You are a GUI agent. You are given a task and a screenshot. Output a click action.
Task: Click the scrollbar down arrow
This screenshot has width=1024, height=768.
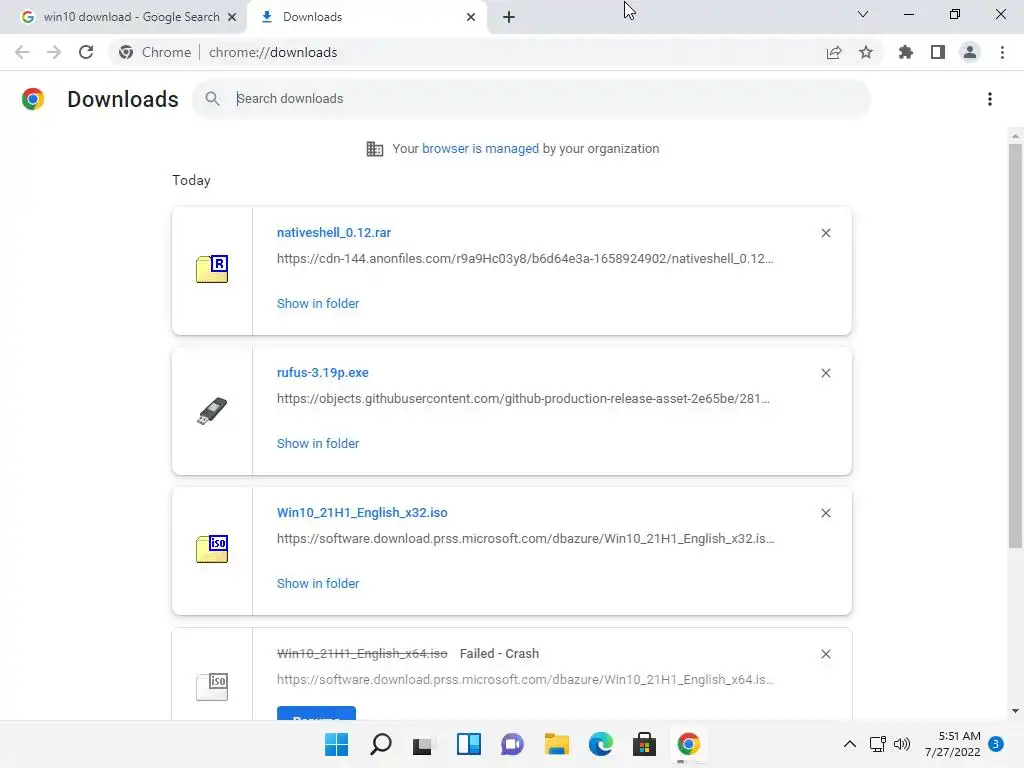coord(1015,711)
